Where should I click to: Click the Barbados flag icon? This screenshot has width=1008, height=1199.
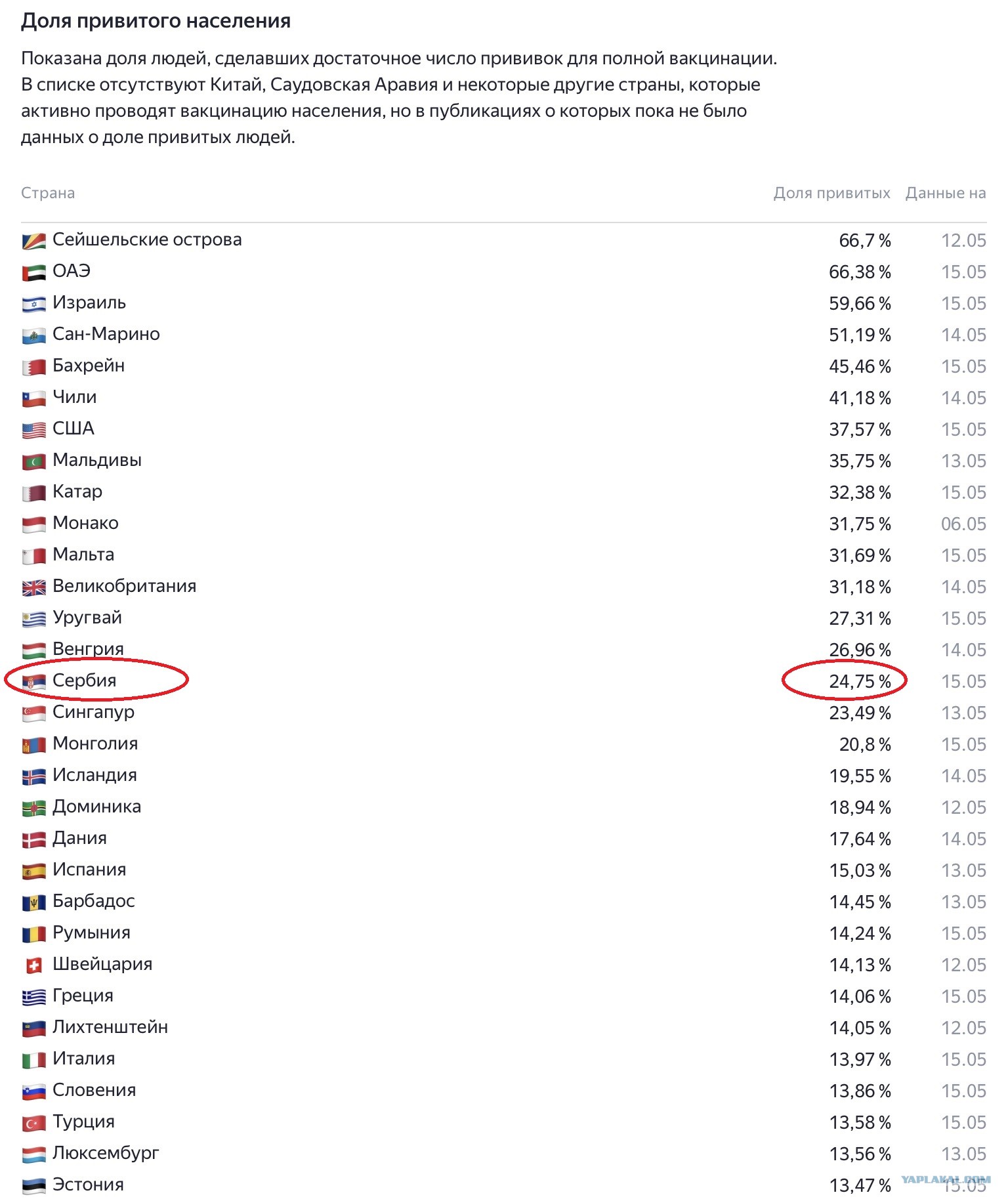coord(34,902)
